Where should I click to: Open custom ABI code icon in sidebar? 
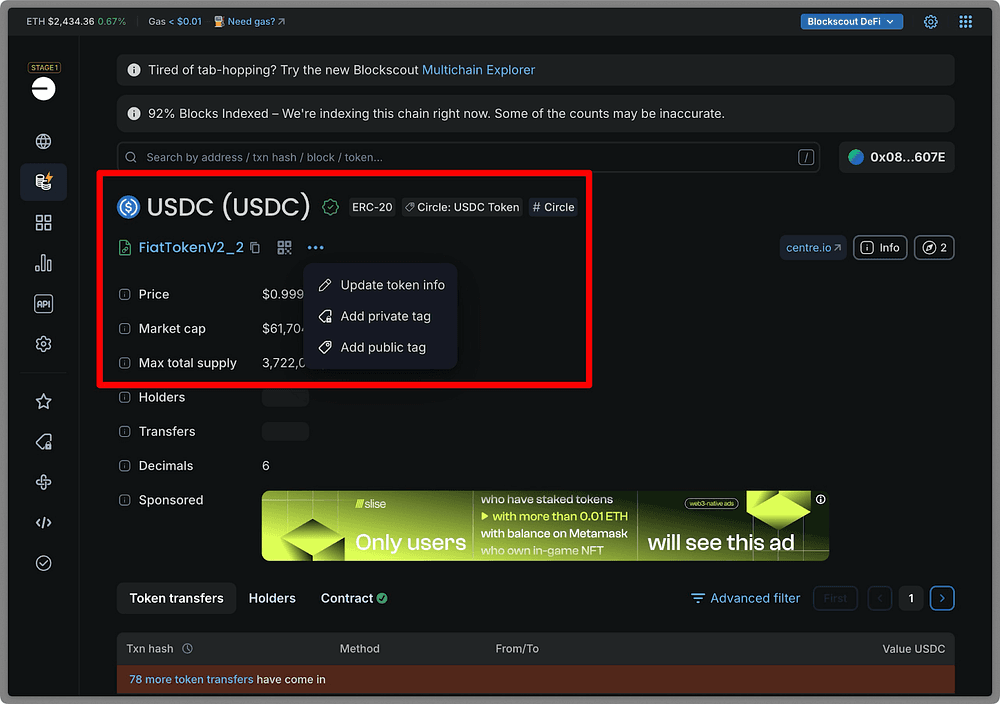click(x=43, y=523)
